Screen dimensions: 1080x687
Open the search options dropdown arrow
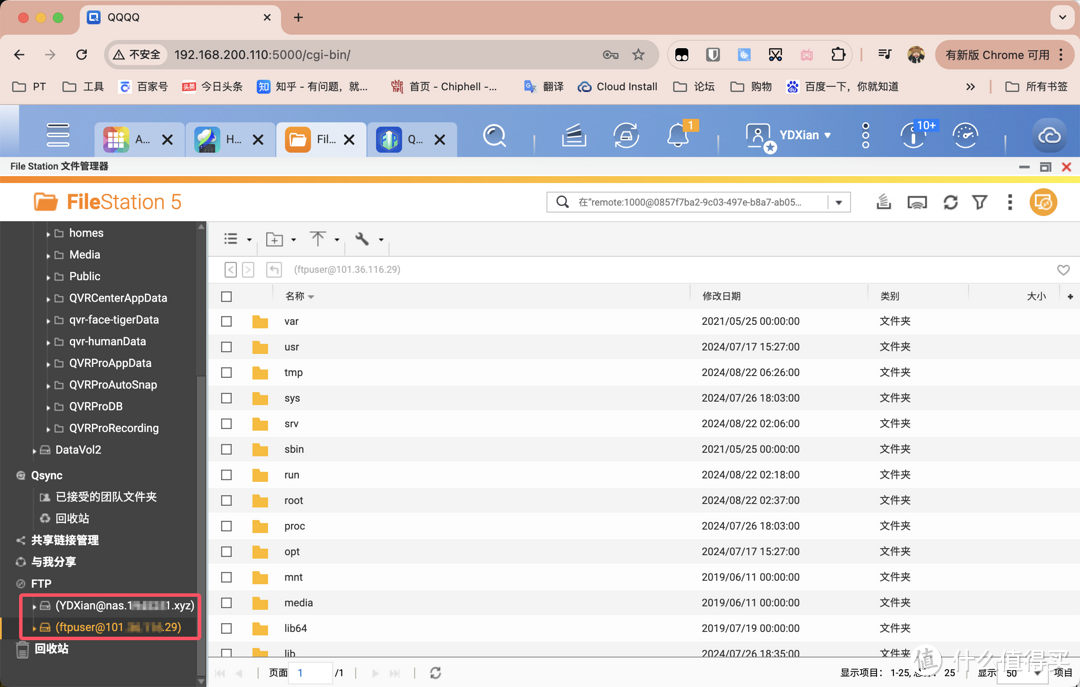tap(839, 203)
